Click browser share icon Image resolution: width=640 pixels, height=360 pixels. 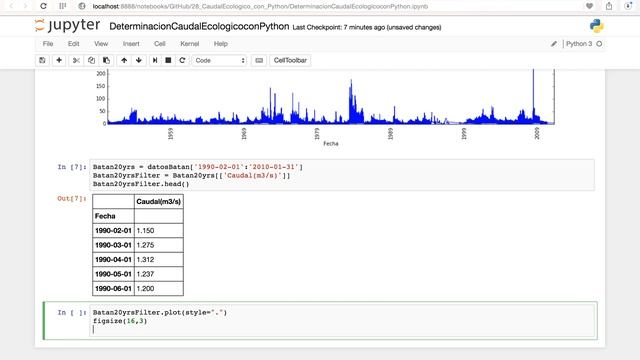[x=609, y=6]
